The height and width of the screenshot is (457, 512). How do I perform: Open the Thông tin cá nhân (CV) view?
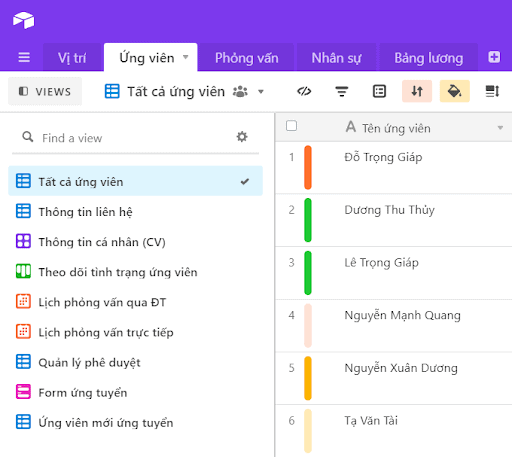click(135, 241)
